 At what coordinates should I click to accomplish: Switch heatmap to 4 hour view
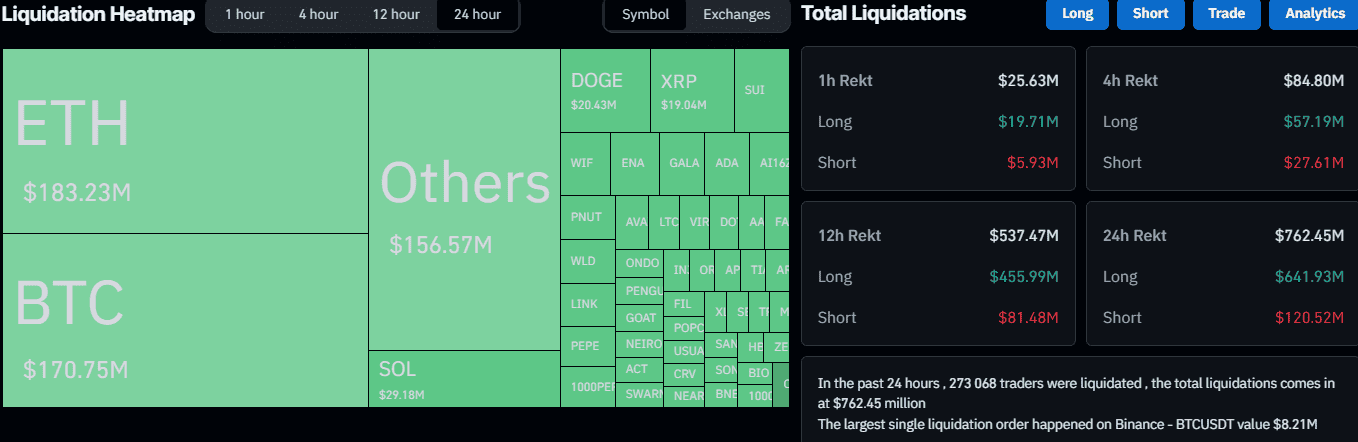317,15
